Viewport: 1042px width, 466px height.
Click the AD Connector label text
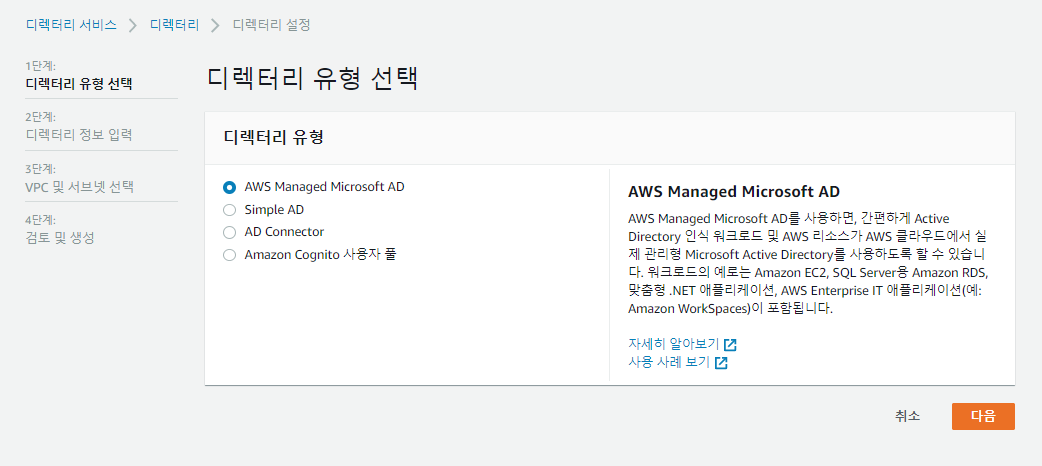coord(284,232)
